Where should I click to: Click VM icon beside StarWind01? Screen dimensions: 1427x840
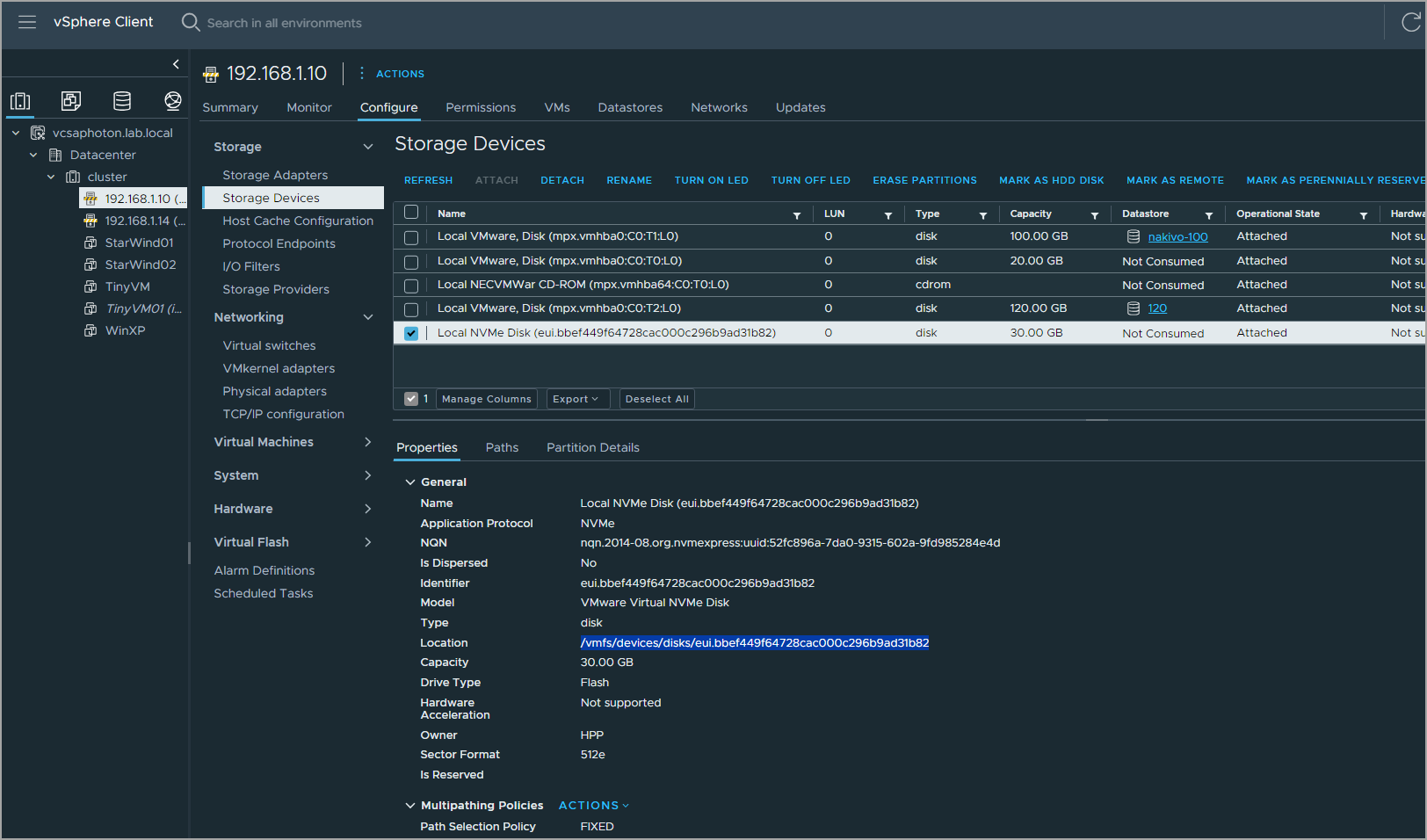click(91, 243)
